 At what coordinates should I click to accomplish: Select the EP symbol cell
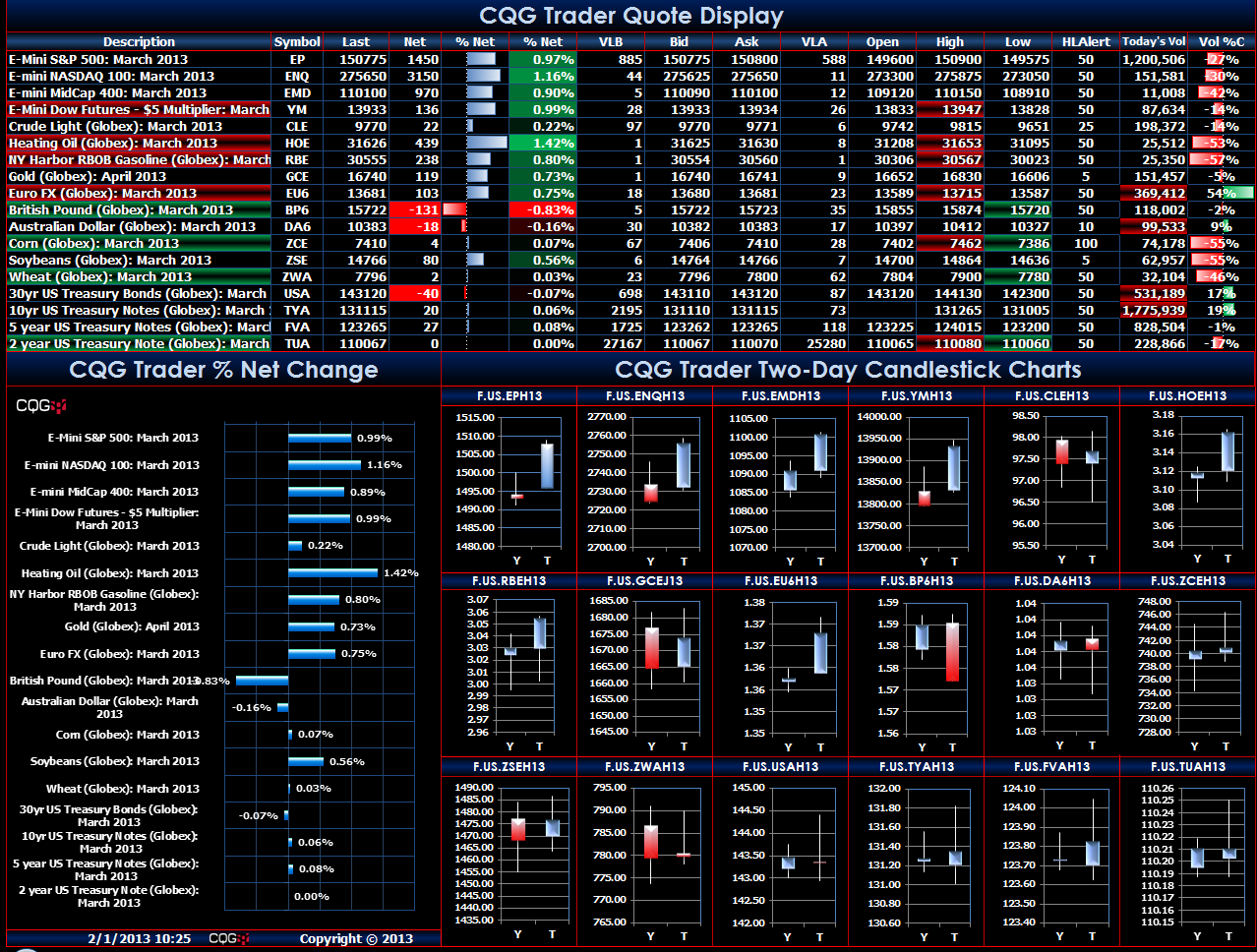297,59
